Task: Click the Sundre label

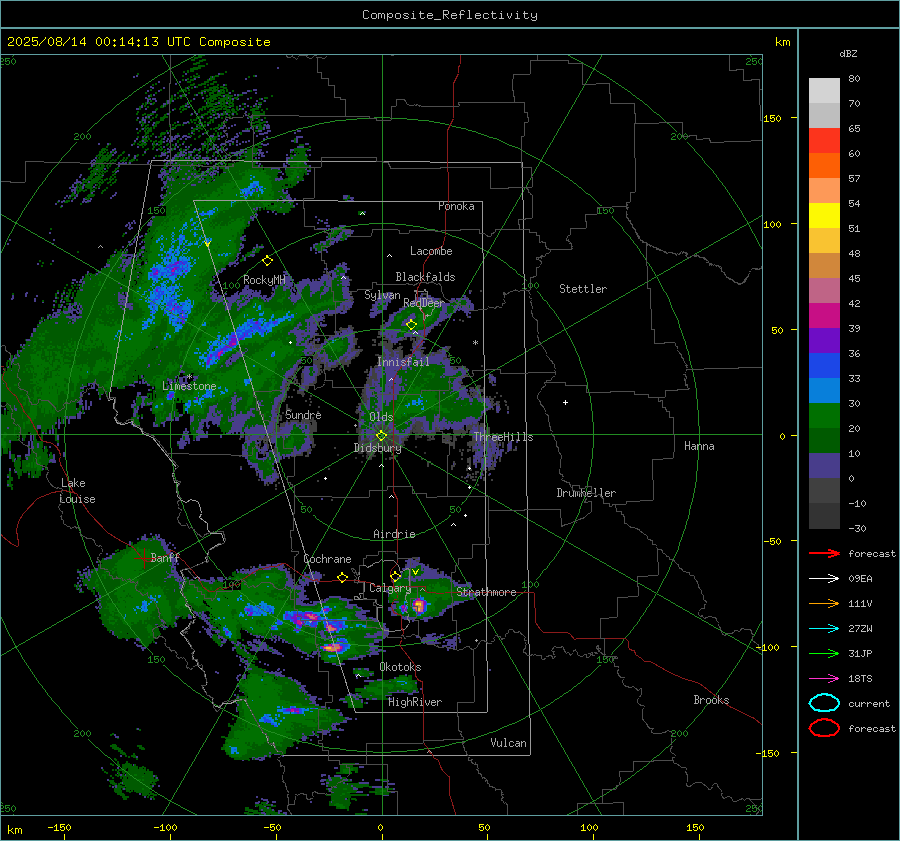Action: (x=303, y=415)
